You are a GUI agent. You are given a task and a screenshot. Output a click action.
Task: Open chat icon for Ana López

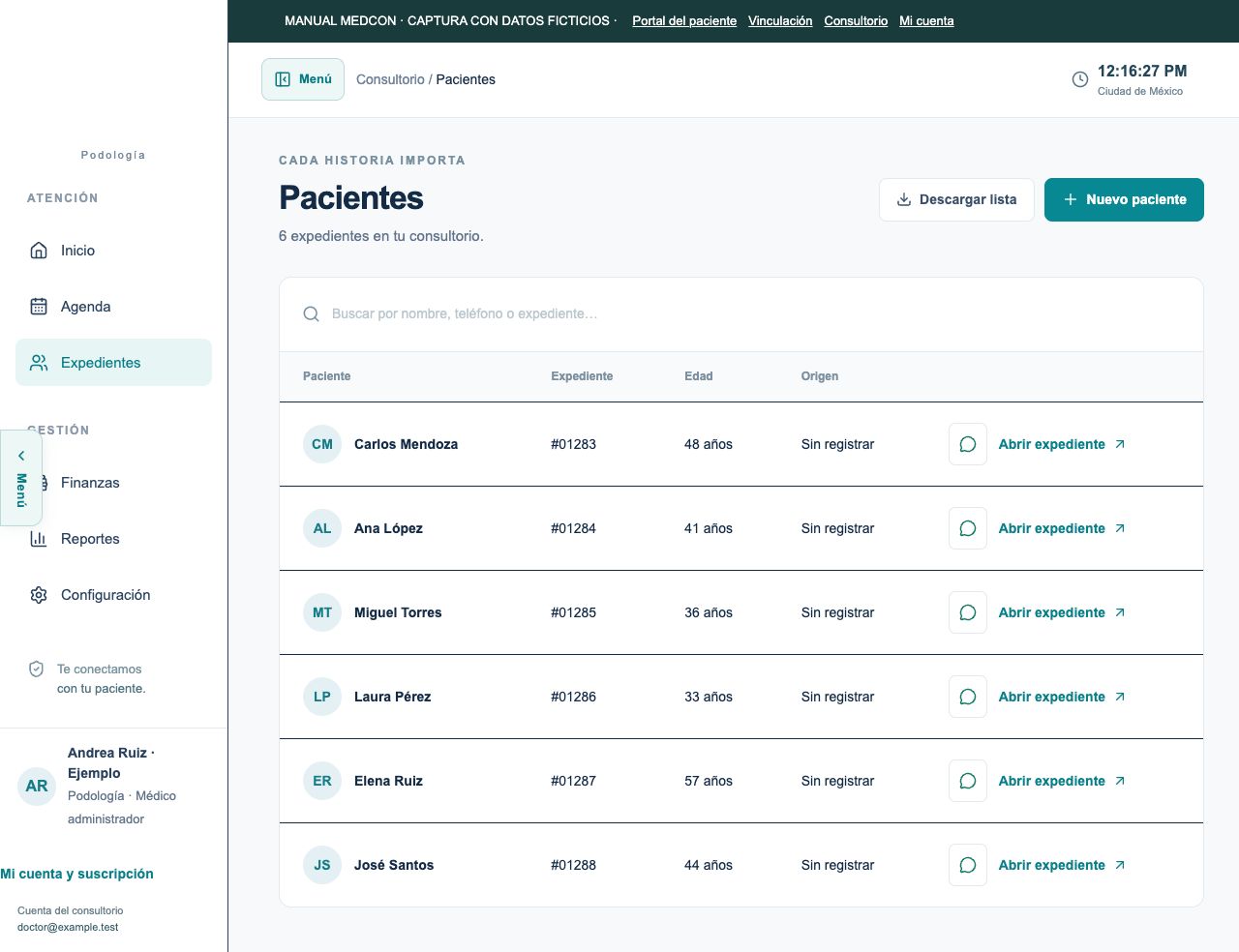[967, 528]
